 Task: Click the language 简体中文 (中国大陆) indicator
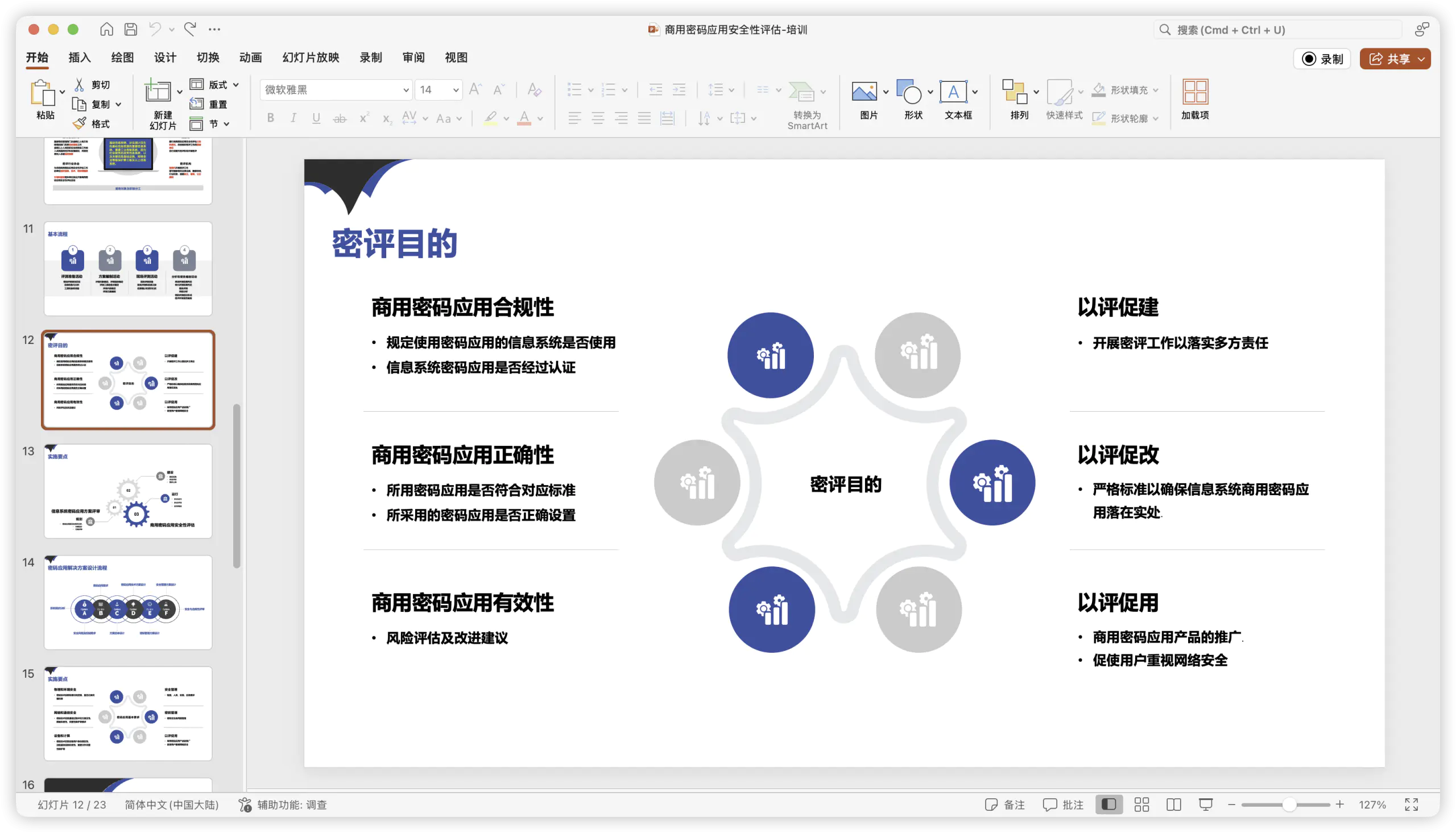tap(172, 805)
